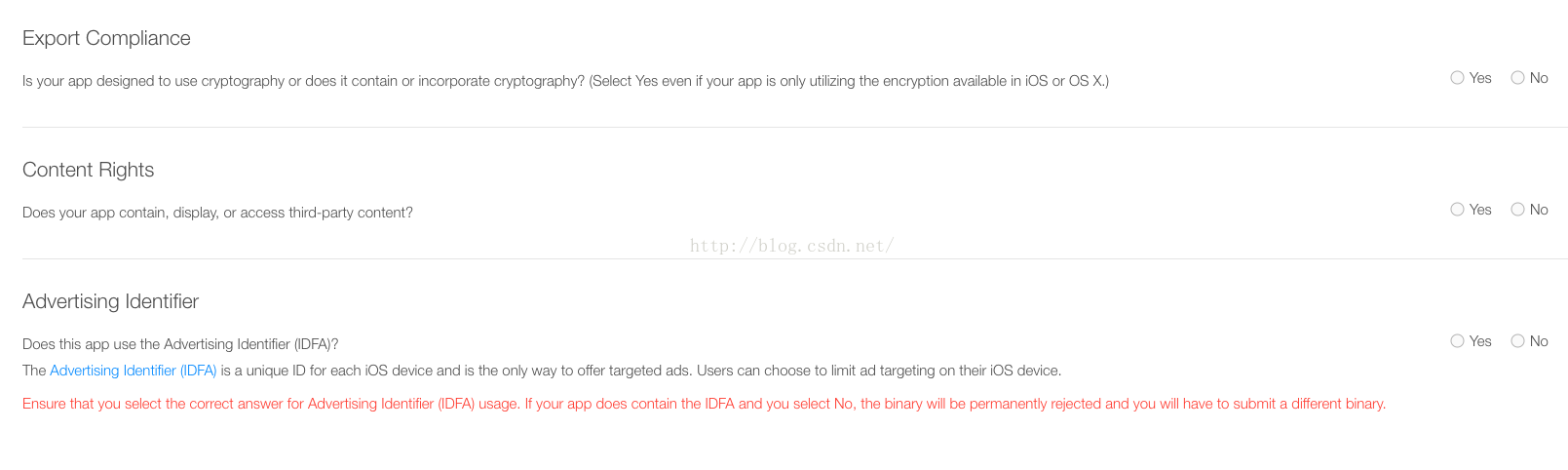Screen dimensions: 1568x470
Task: Select Yes radio for Export Compliance cryptography
Action: click(x=1457, y=78)
